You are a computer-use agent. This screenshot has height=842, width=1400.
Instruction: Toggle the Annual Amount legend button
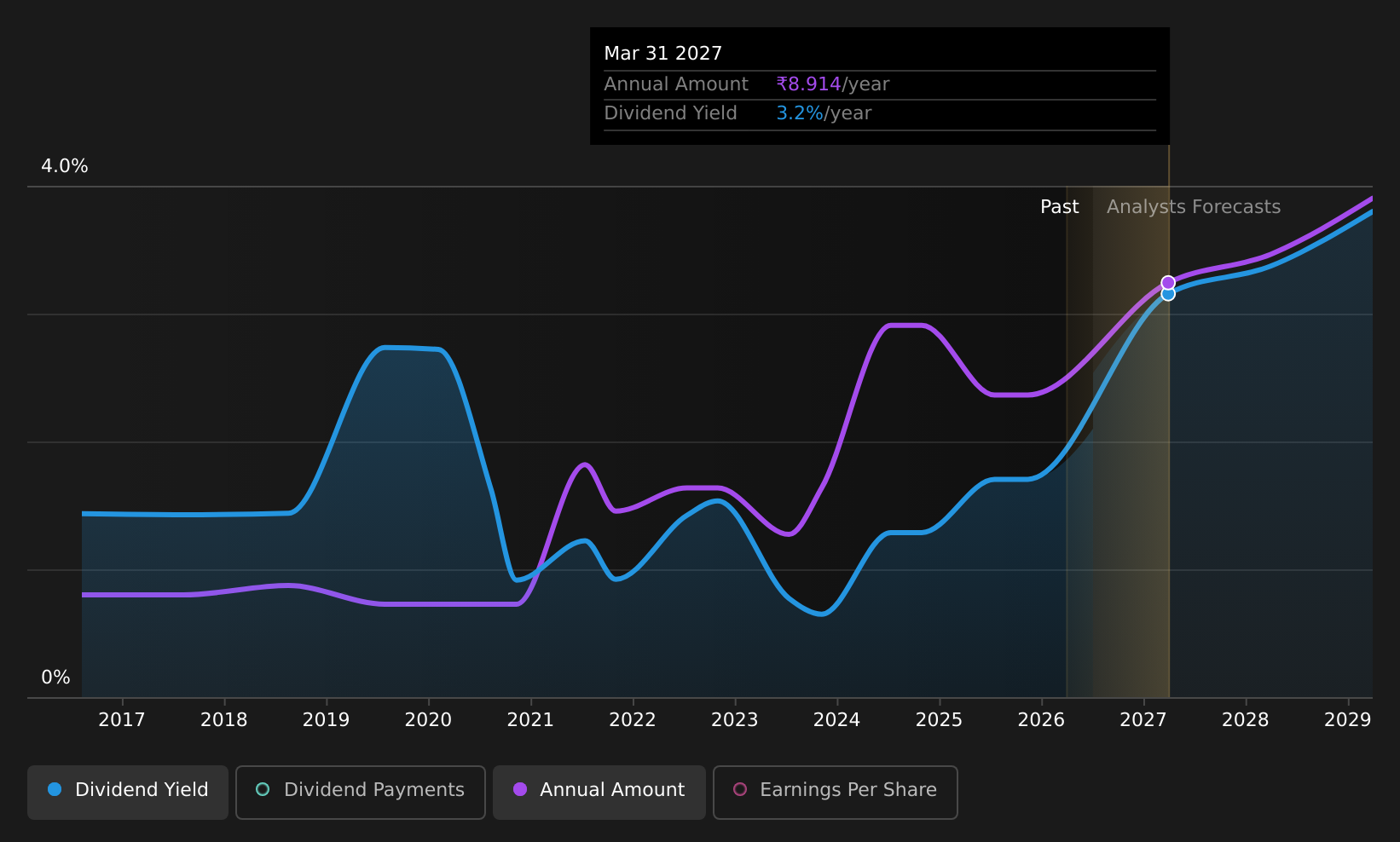click(x=599, y=792)
